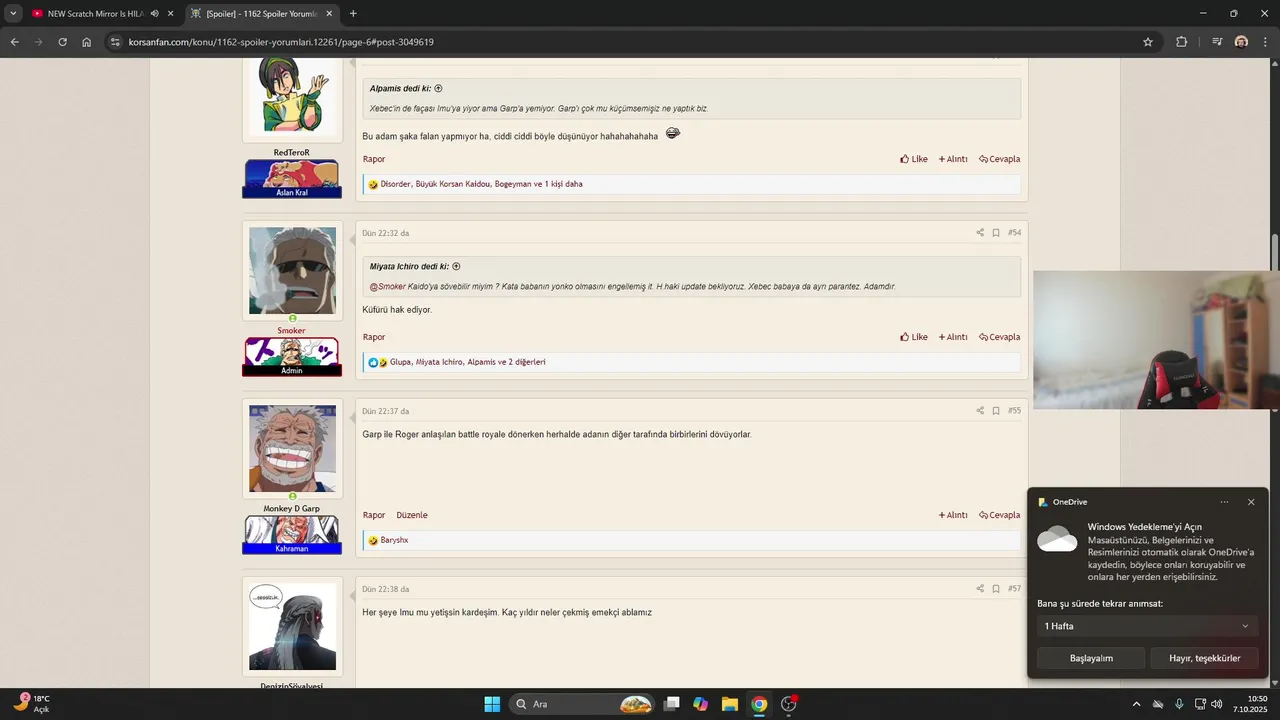Click Başlayalım in OneDrive notification
Viewport: 1280px width, 720px height.
1091,658
